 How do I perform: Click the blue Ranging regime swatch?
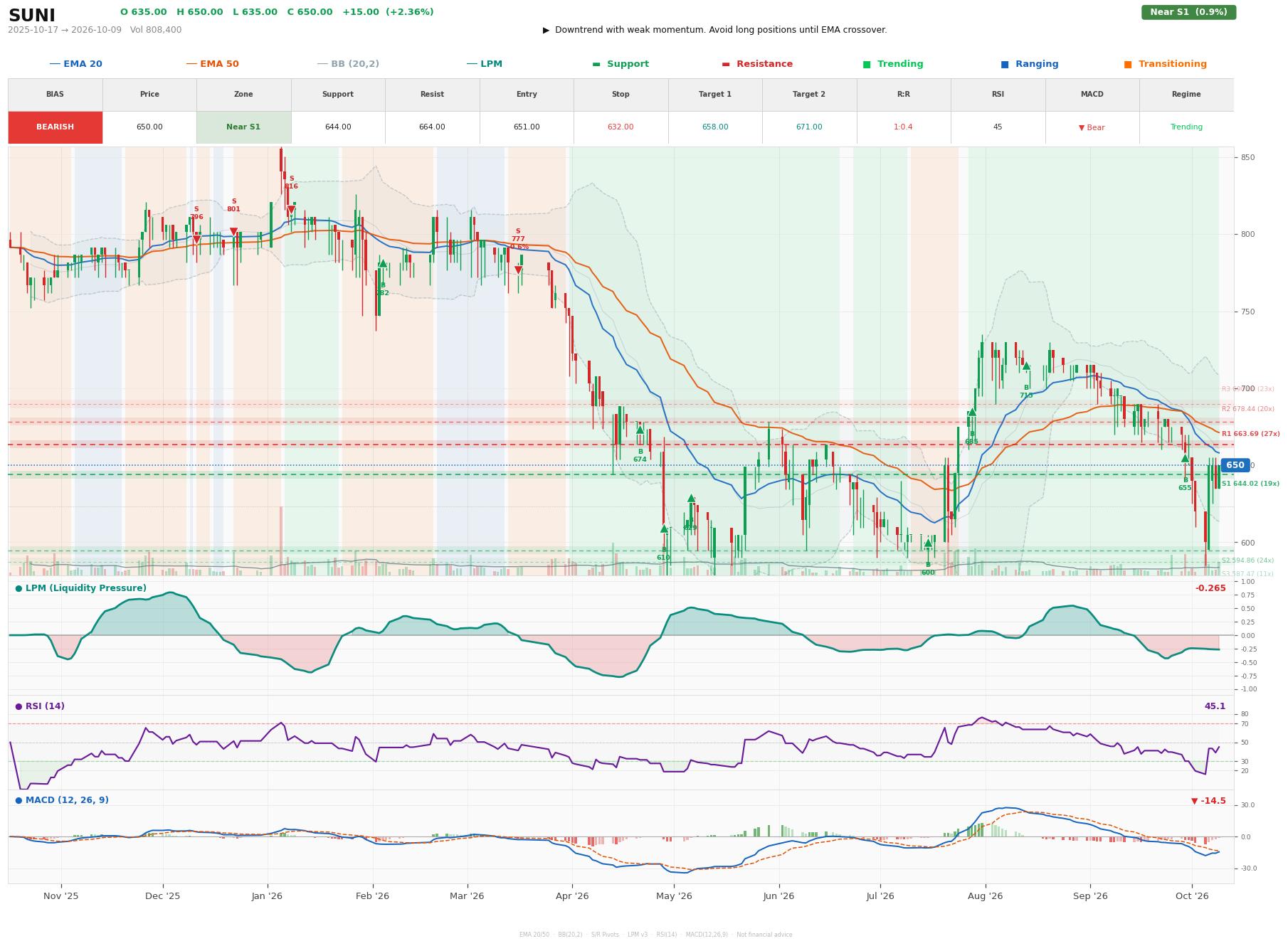pos(1005,64)
